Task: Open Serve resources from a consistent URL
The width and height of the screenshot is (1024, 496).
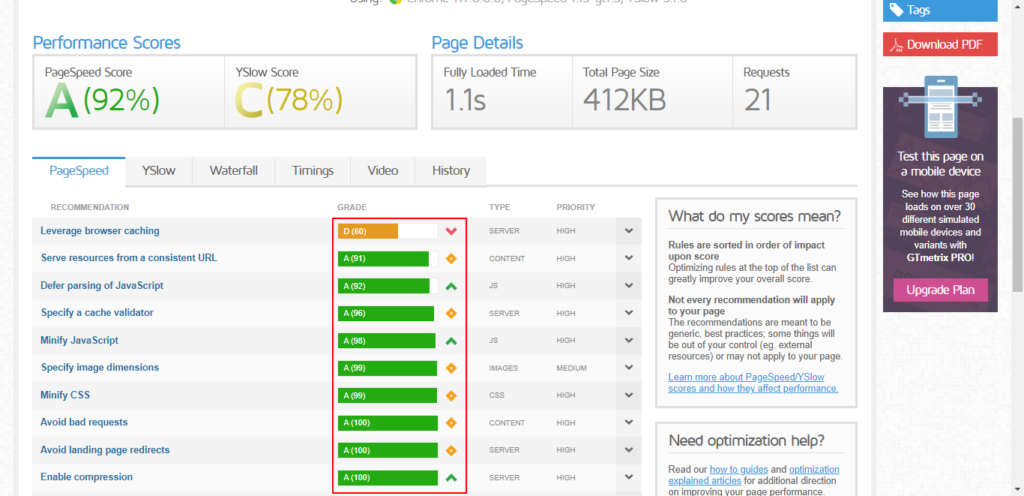Action: coord(129,258)
